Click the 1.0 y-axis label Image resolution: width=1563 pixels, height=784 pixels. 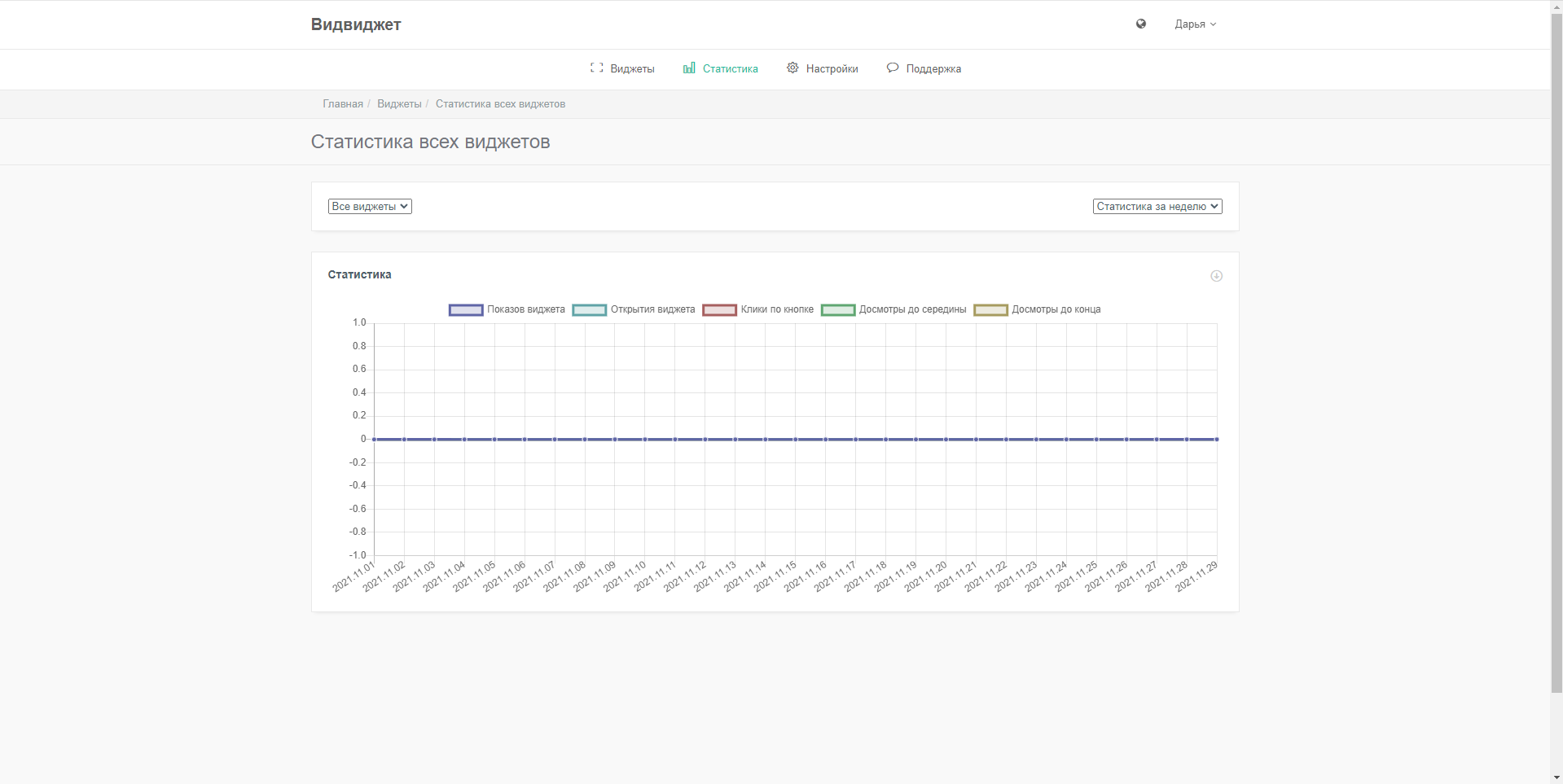coord(359,322)
